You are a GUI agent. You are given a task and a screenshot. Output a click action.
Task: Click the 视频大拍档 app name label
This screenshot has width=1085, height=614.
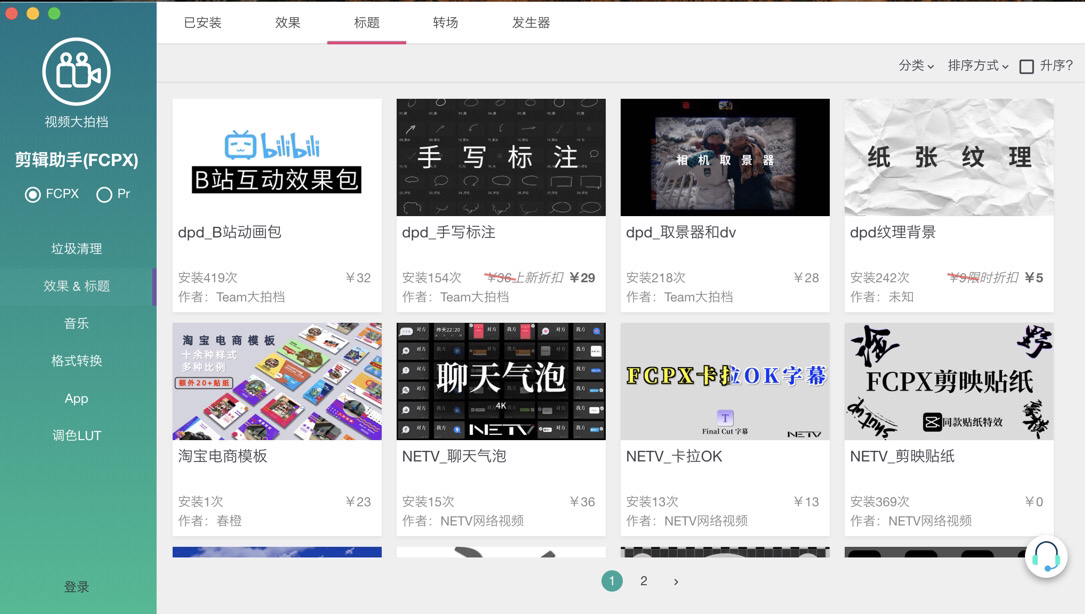pyautogui.click(x=77, y=122)
